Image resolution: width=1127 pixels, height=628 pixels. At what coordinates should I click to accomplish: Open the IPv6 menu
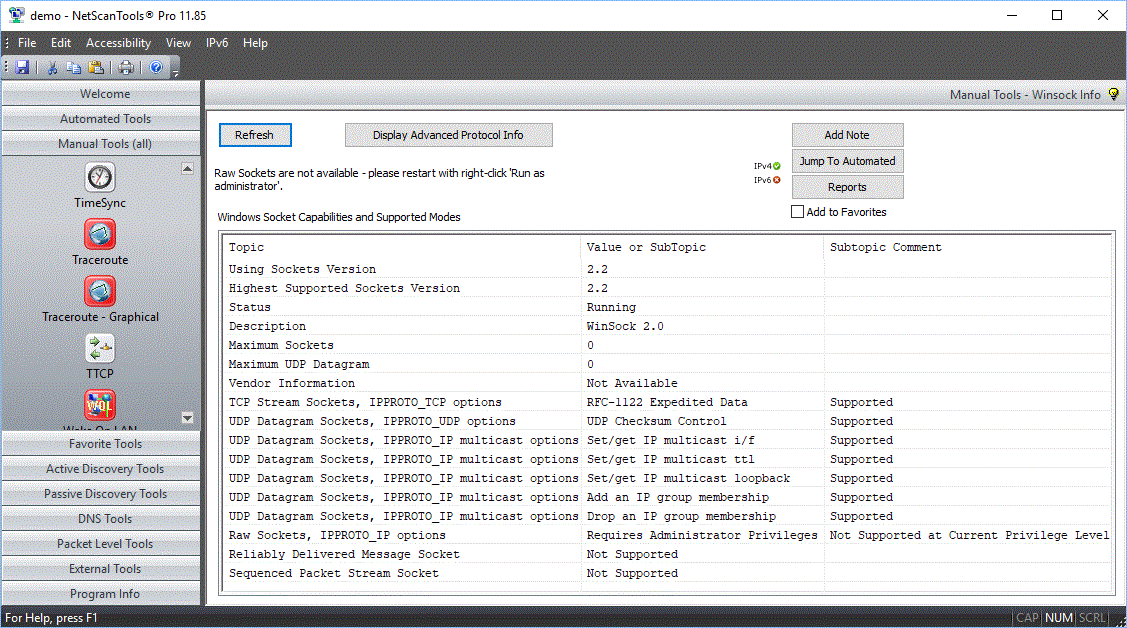tap(217, 43)
